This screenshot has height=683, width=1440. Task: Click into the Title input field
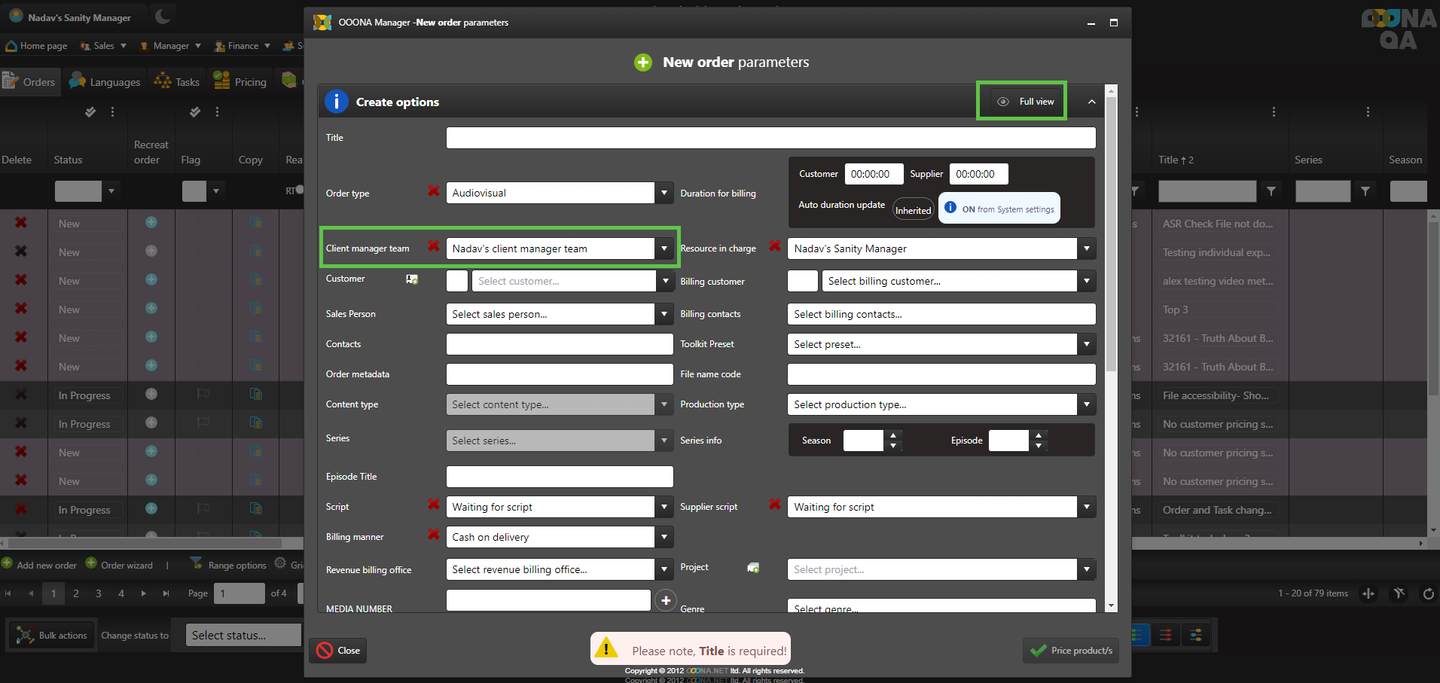click(770, 138)
